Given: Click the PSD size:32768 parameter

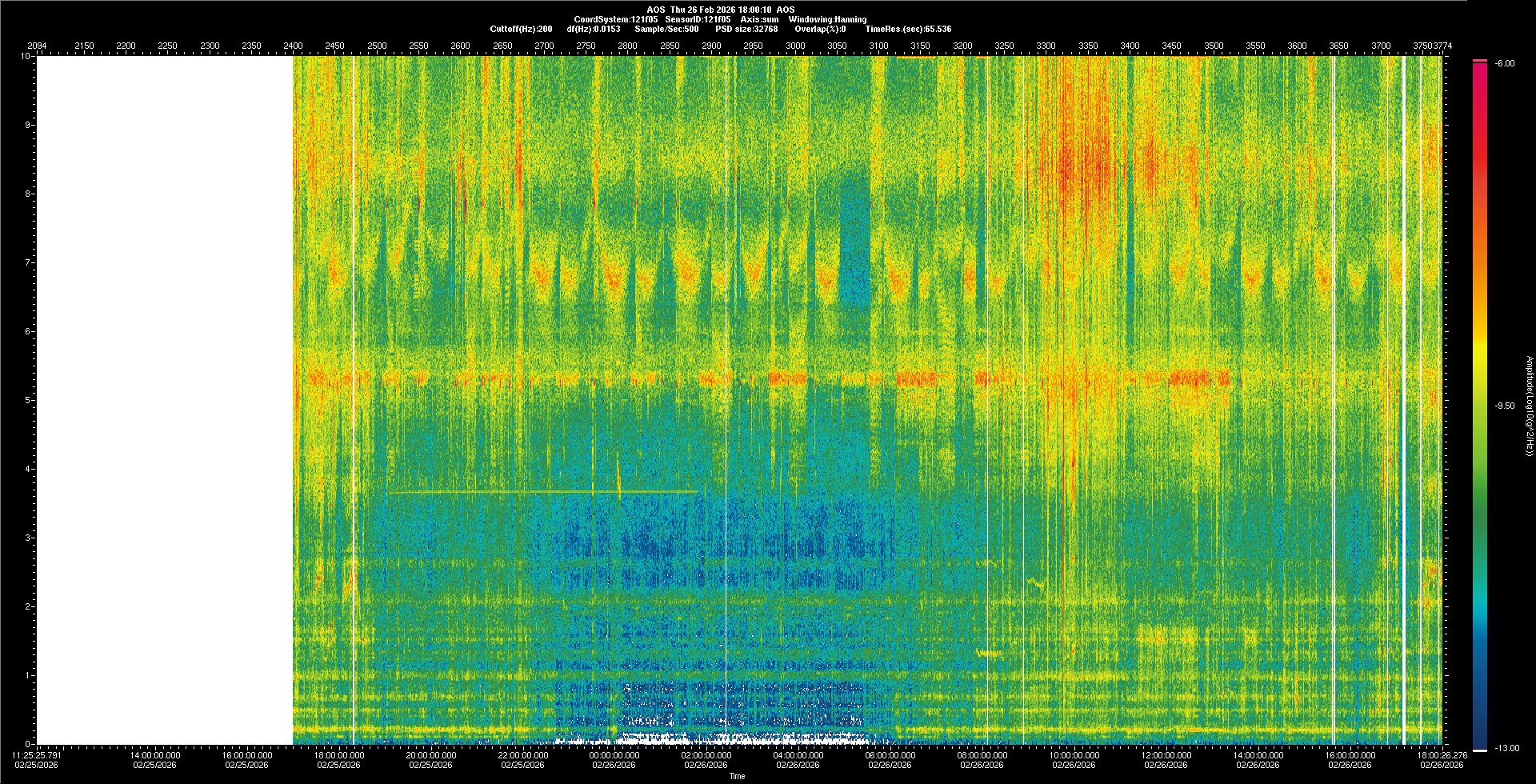Looking at the screenshot, I should pyautogui.click(x=746, y=29).
